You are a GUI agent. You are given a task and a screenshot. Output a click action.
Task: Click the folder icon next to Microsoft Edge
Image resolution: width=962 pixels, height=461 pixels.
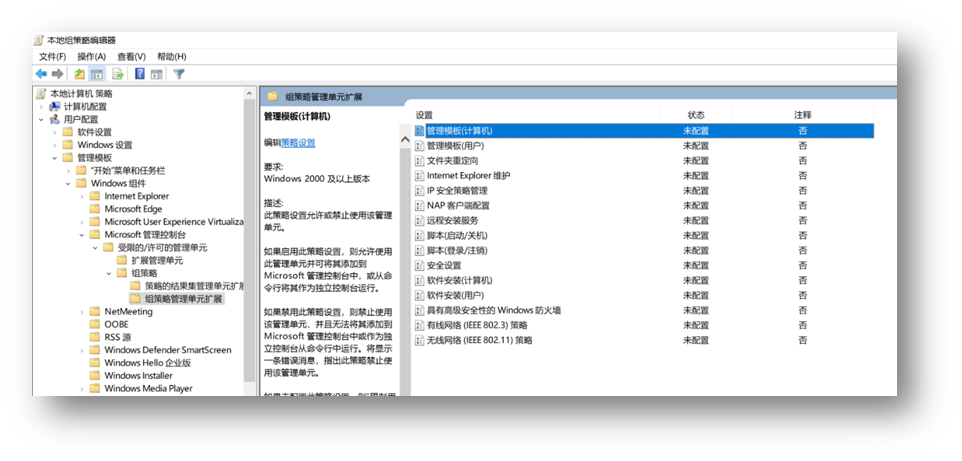click(x=94, y=209)
